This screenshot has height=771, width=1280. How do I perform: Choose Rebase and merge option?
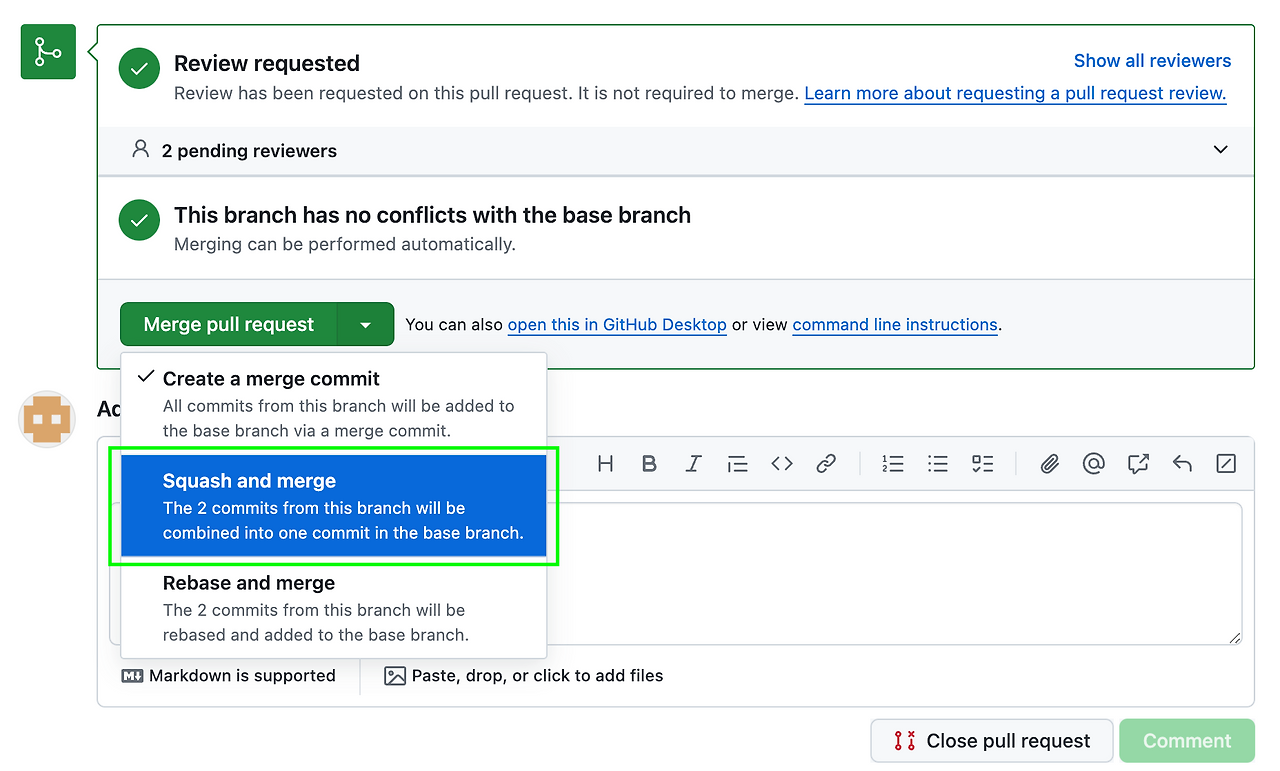334,608
